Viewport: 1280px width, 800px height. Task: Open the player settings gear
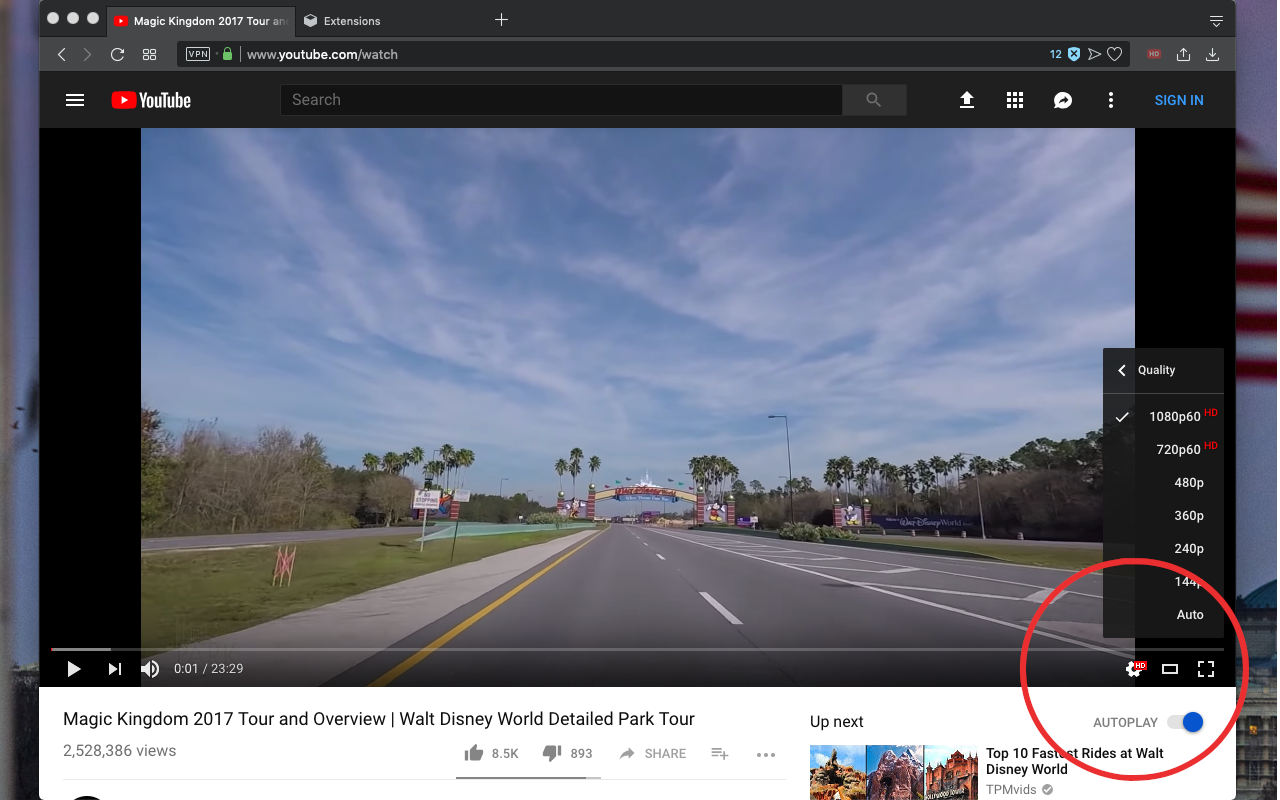(x=1134, y=669)
